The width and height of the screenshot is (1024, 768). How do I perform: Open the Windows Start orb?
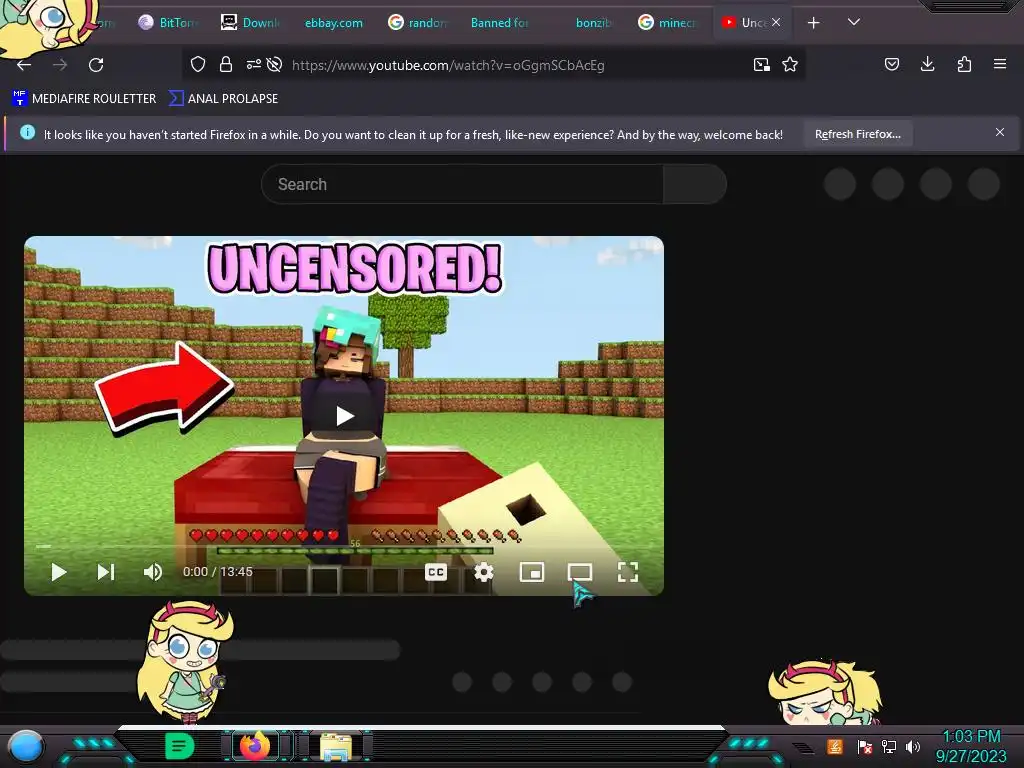pos(25,746)
